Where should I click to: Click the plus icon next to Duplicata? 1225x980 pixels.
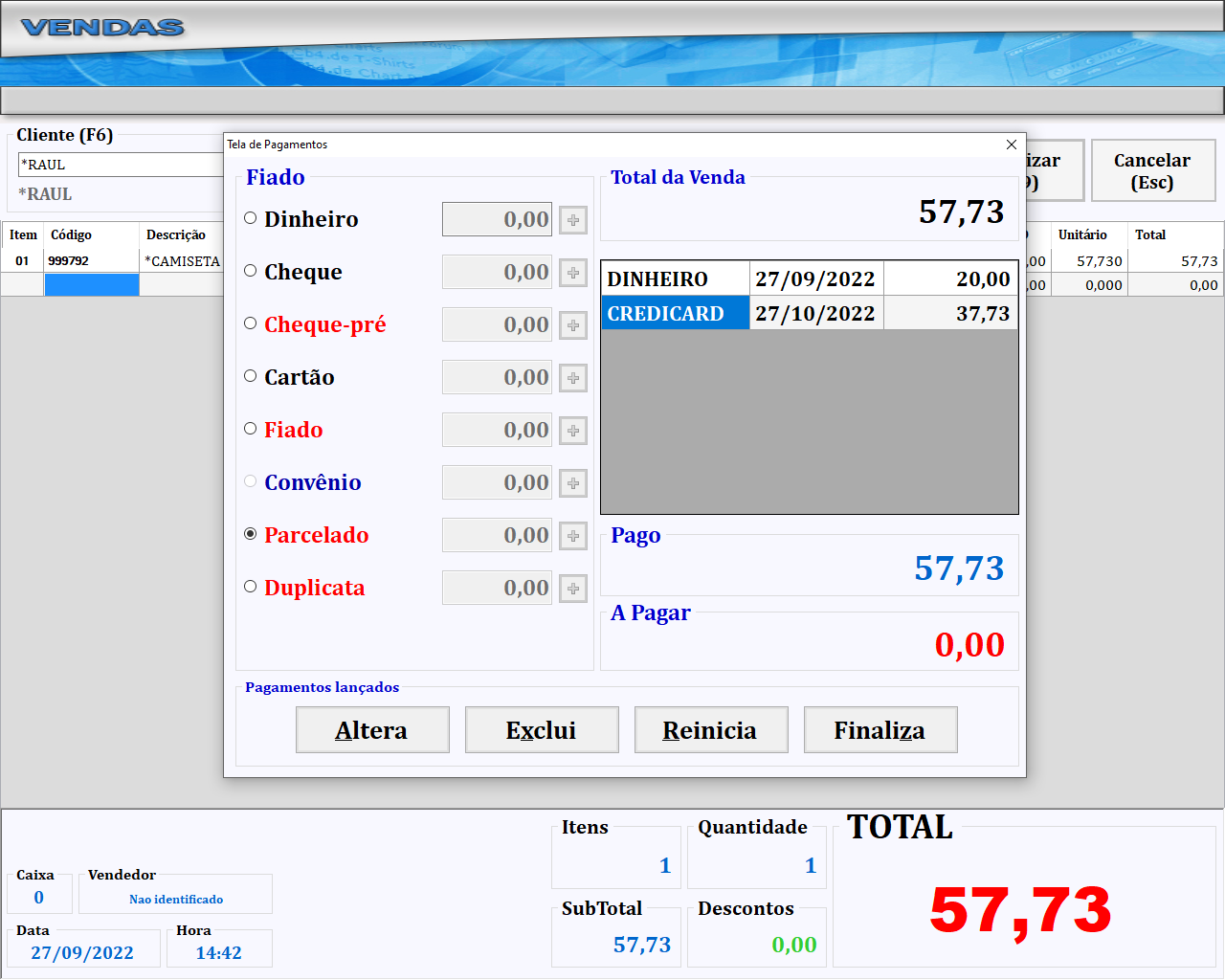(572, 589)
